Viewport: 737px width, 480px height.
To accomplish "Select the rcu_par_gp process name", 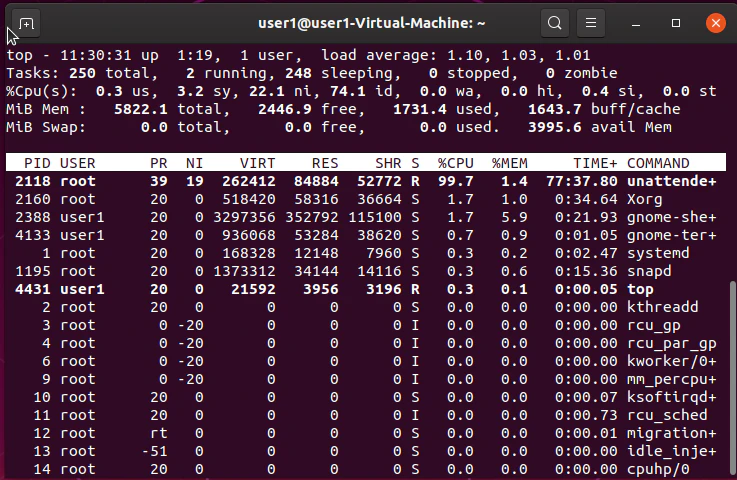I will coord(672,343).
